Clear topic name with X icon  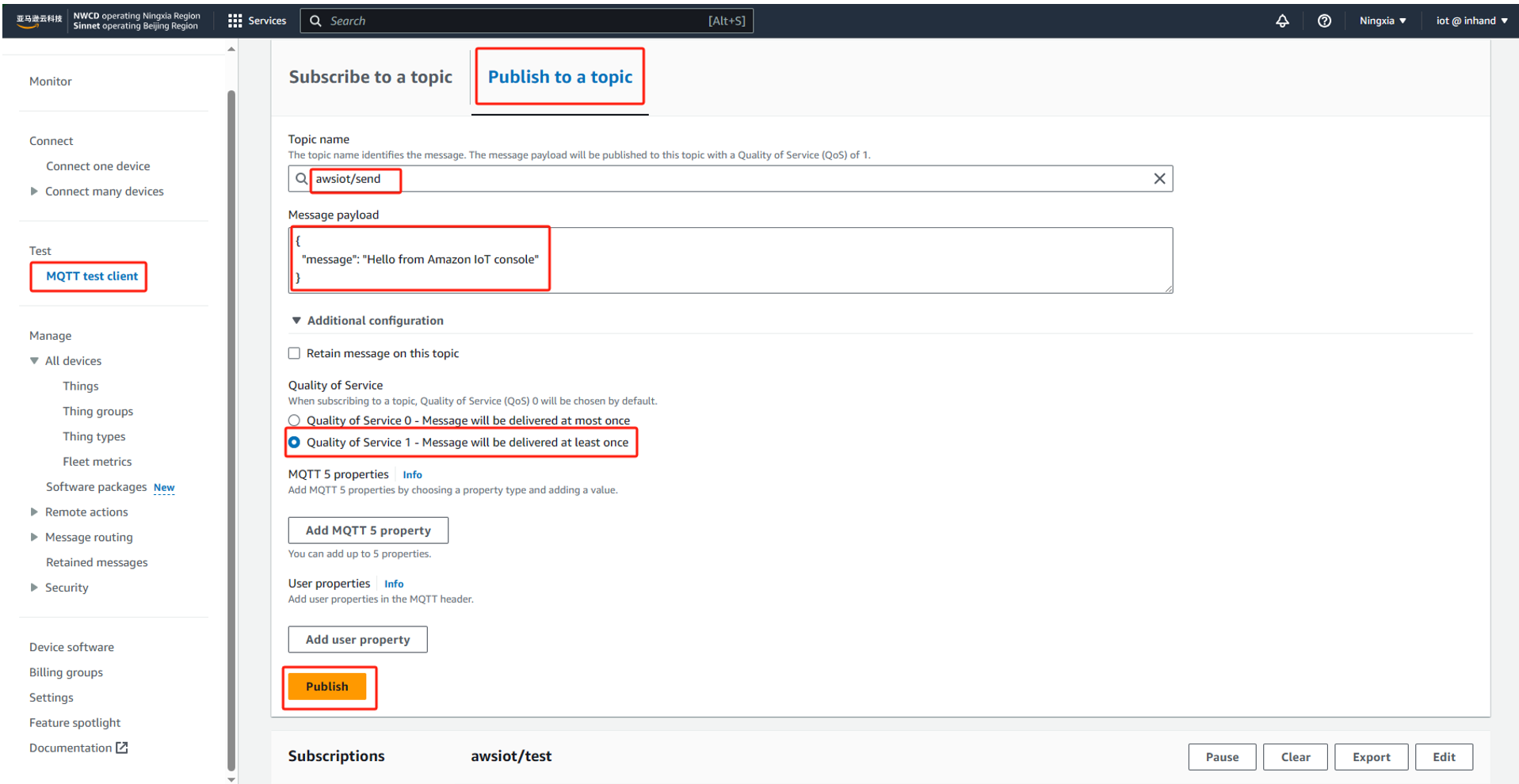pos(1158,179)
